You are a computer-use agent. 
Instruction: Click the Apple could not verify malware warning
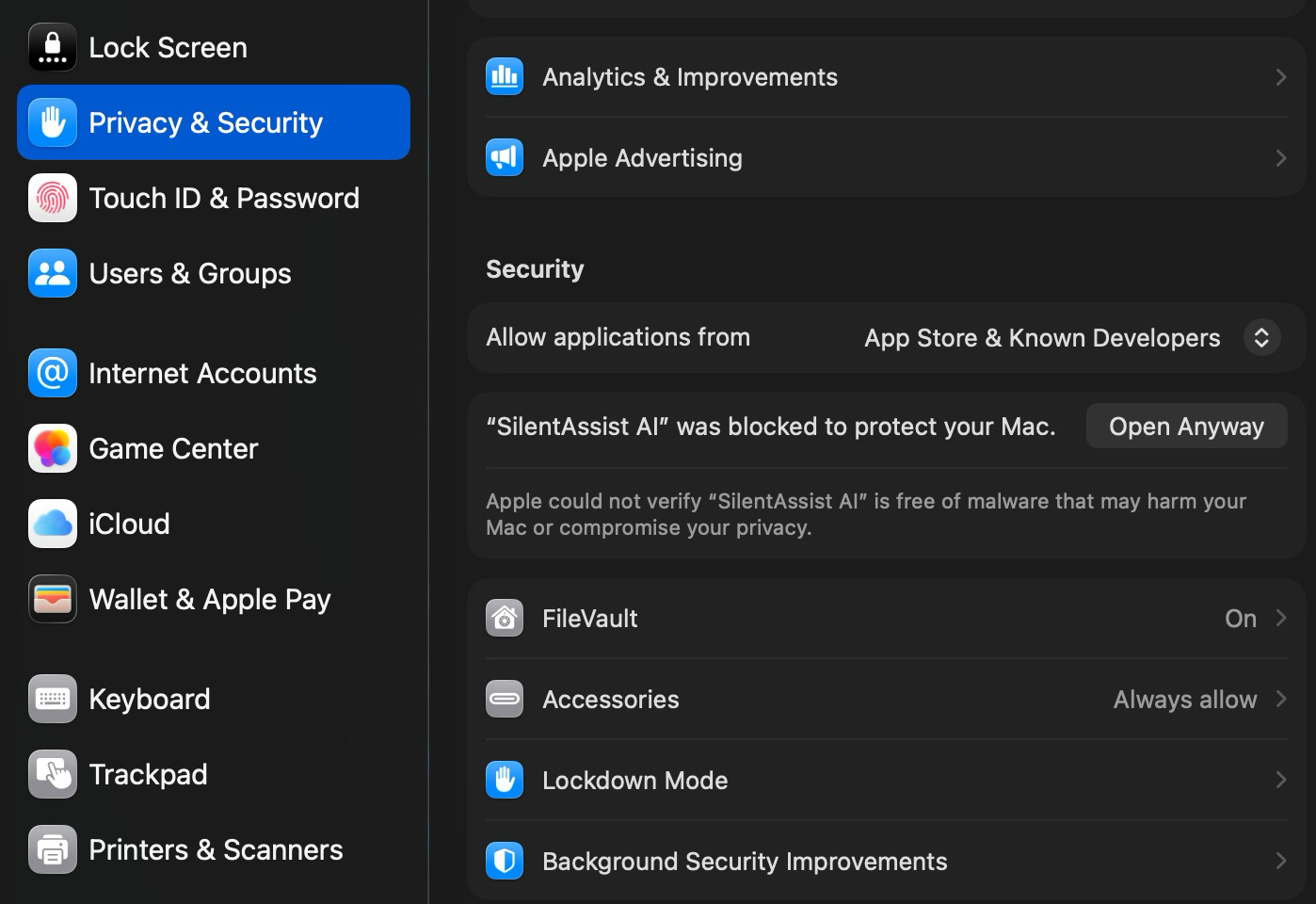pyautogui.click(x=866, y=514)
